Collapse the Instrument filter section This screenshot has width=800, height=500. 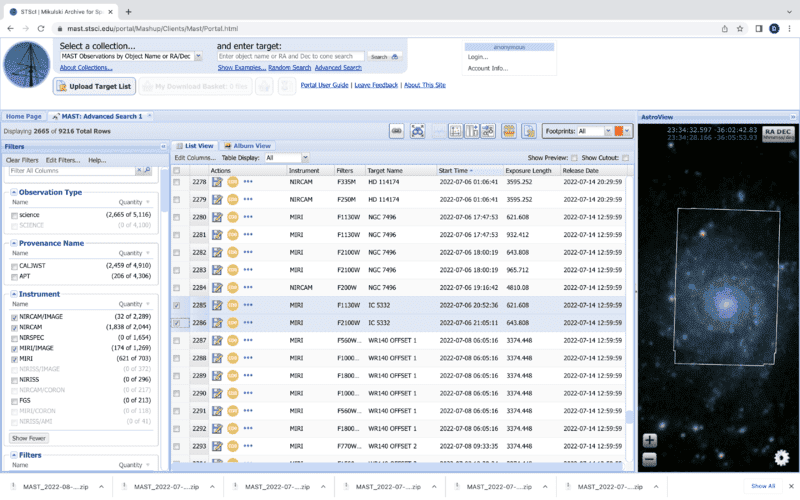click(14, 294)
